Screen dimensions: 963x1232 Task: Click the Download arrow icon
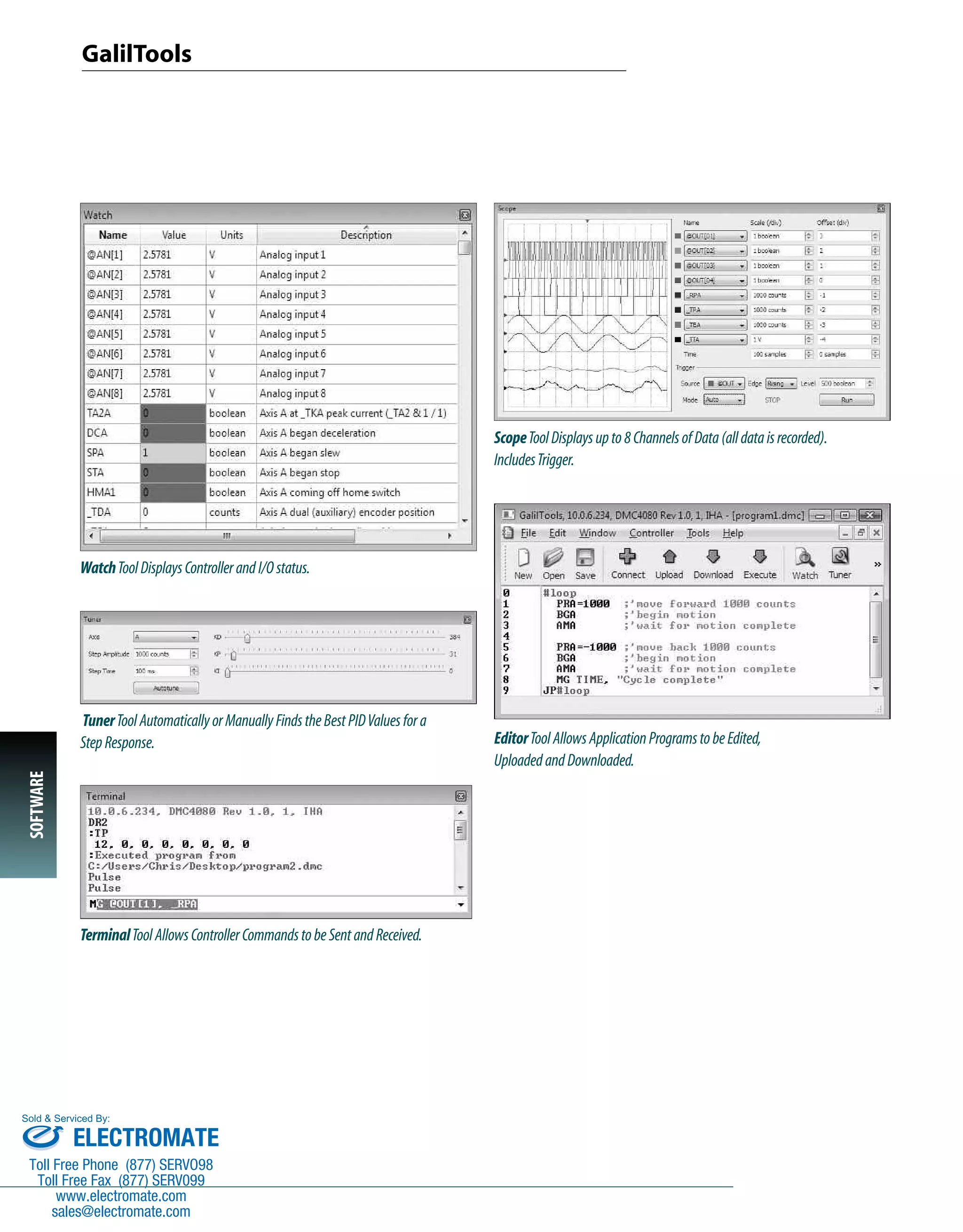point(713,557)
